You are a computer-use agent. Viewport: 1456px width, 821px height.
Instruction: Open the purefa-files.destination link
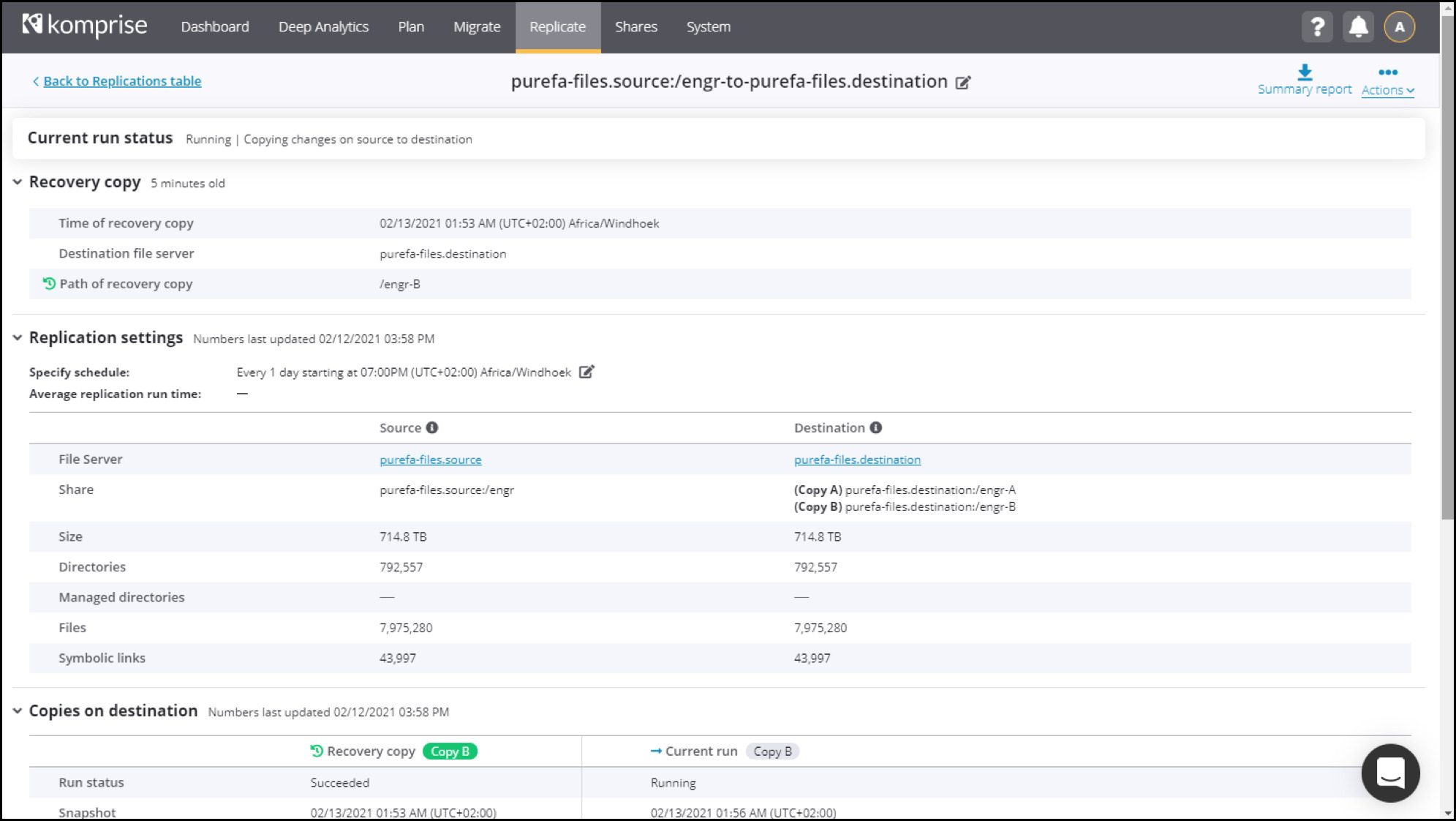[856, 459]
